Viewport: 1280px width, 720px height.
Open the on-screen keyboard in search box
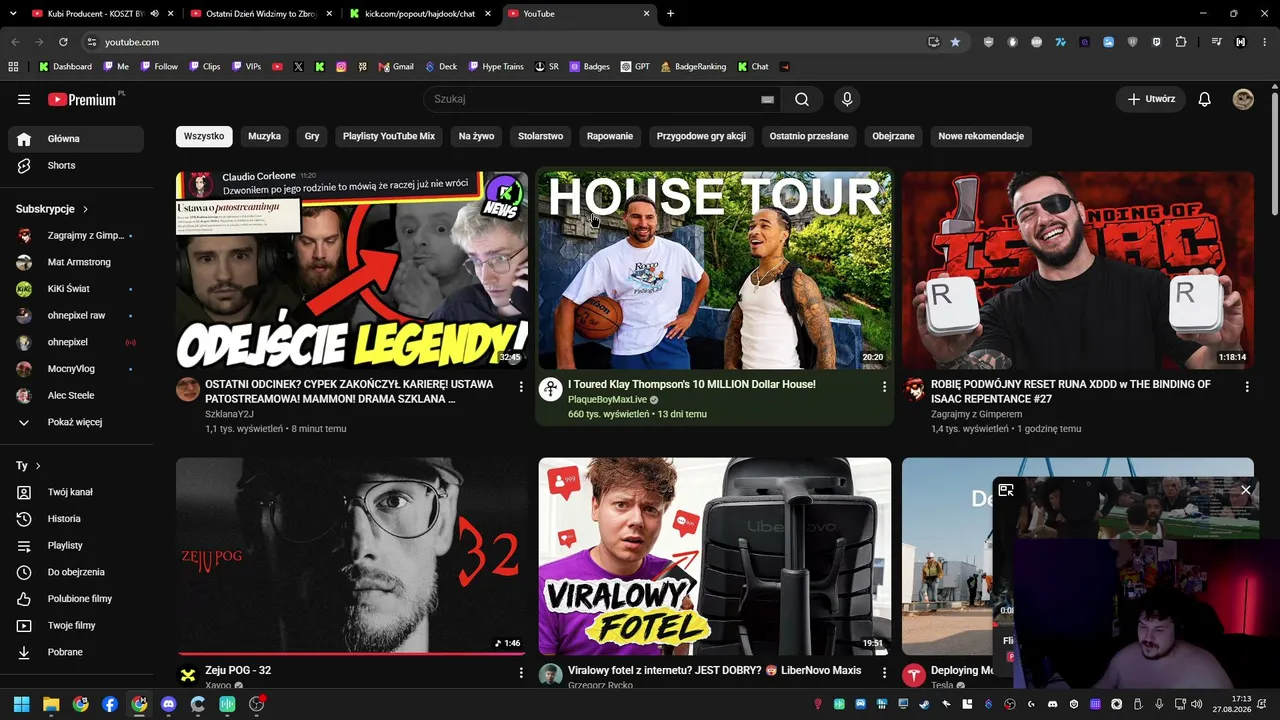point(767,99)
